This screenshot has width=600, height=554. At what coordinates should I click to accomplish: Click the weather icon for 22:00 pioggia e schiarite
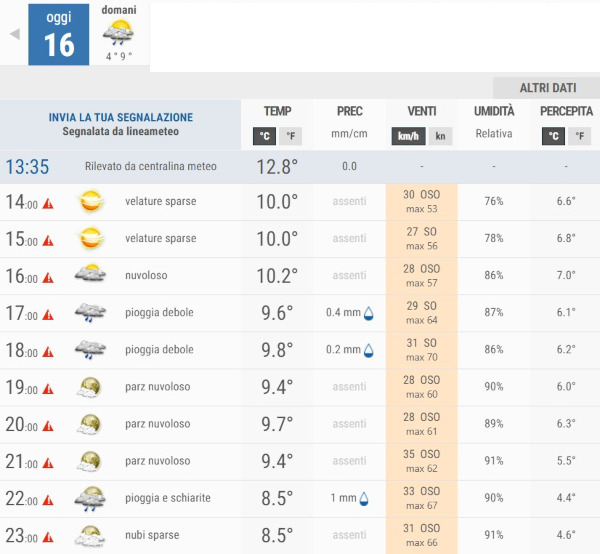point(91,498)
